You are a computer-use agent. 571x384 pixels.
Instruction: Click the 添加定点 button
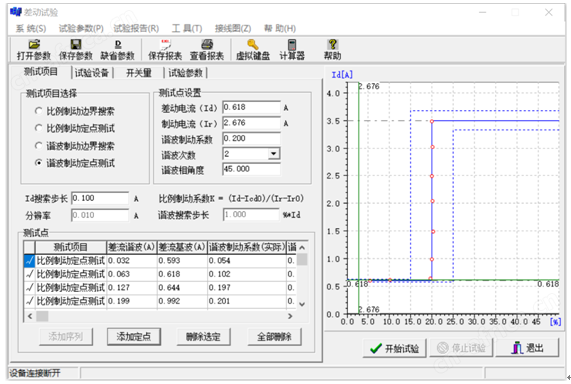click(134, 337)
